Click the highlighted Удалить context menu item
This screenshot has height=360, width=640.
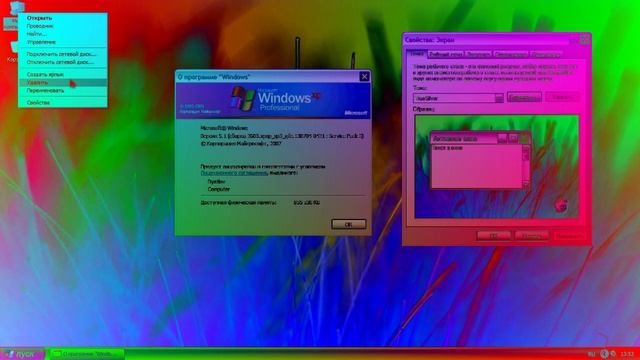tap(63, 82)
